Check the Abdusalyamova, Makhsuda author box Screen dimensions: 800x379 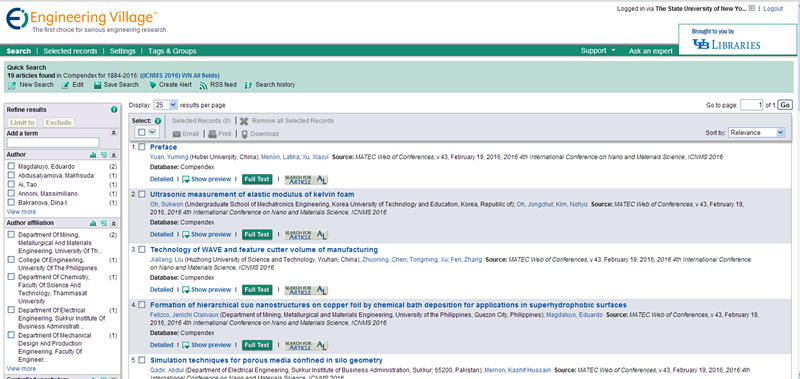11,175
